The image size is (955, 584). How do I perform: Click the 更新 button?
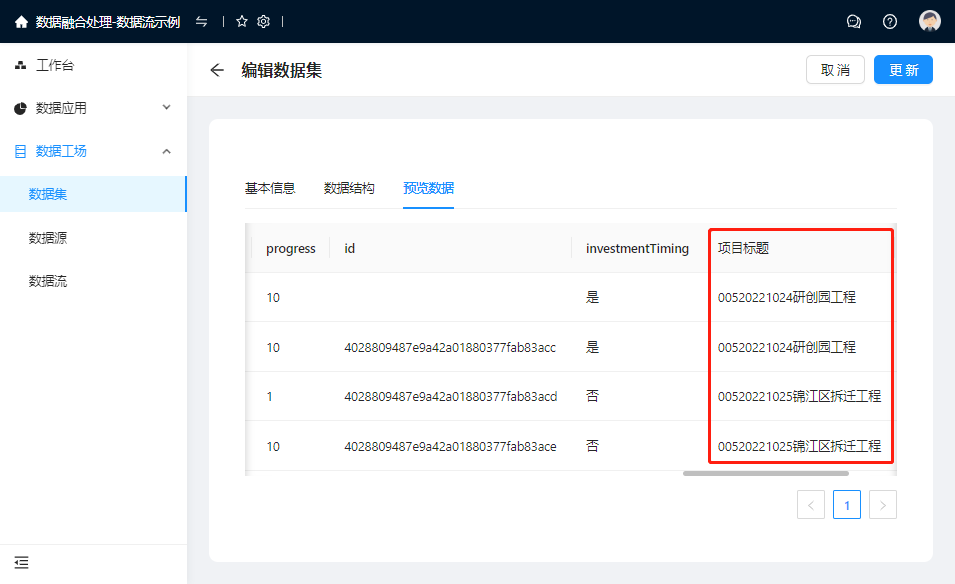pyautogui.click(x=903, y=70)
